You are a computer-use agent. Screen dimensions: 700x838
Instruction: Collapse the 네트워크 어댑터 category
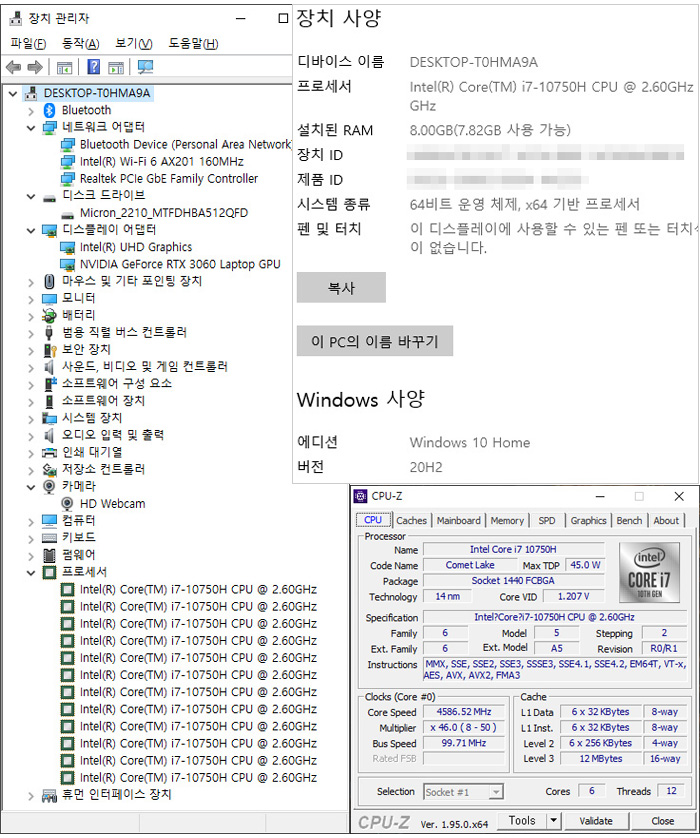pos(31,128)
